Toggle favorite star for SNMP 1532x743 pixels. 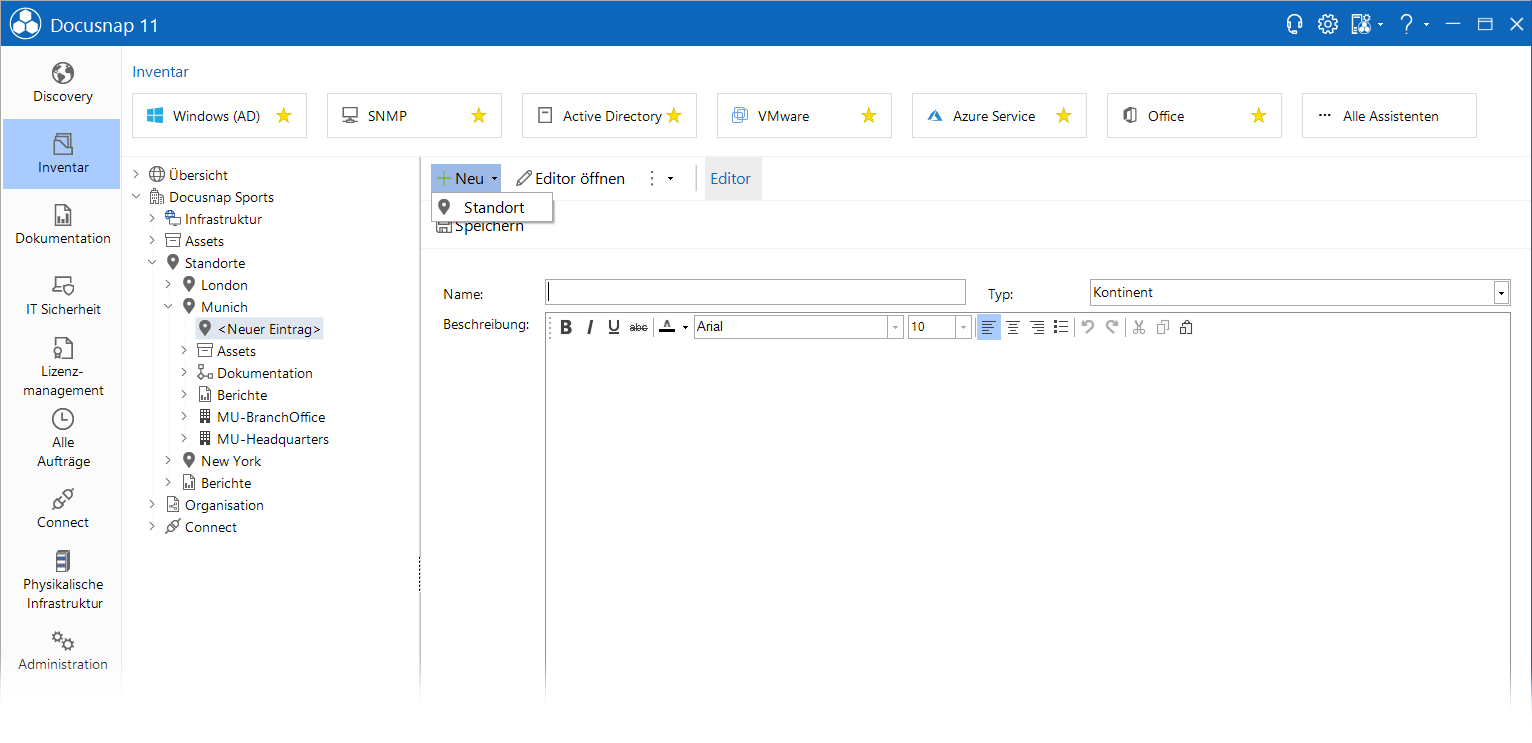point(479,116)
